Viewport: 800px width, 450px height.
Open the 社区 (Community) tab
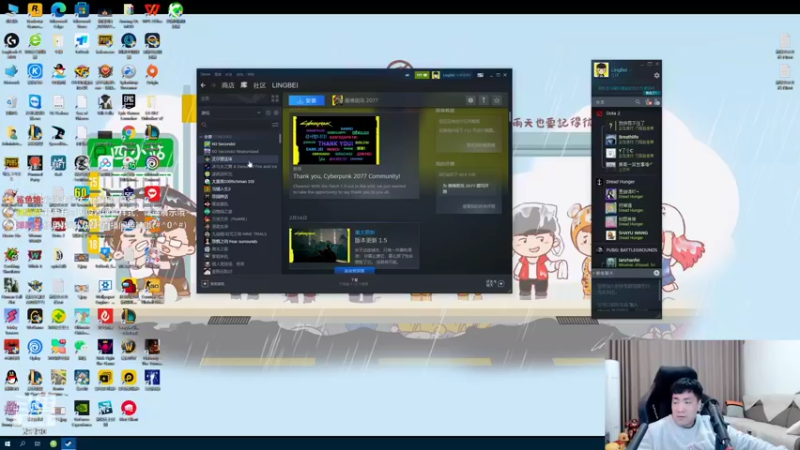point(259,85)
